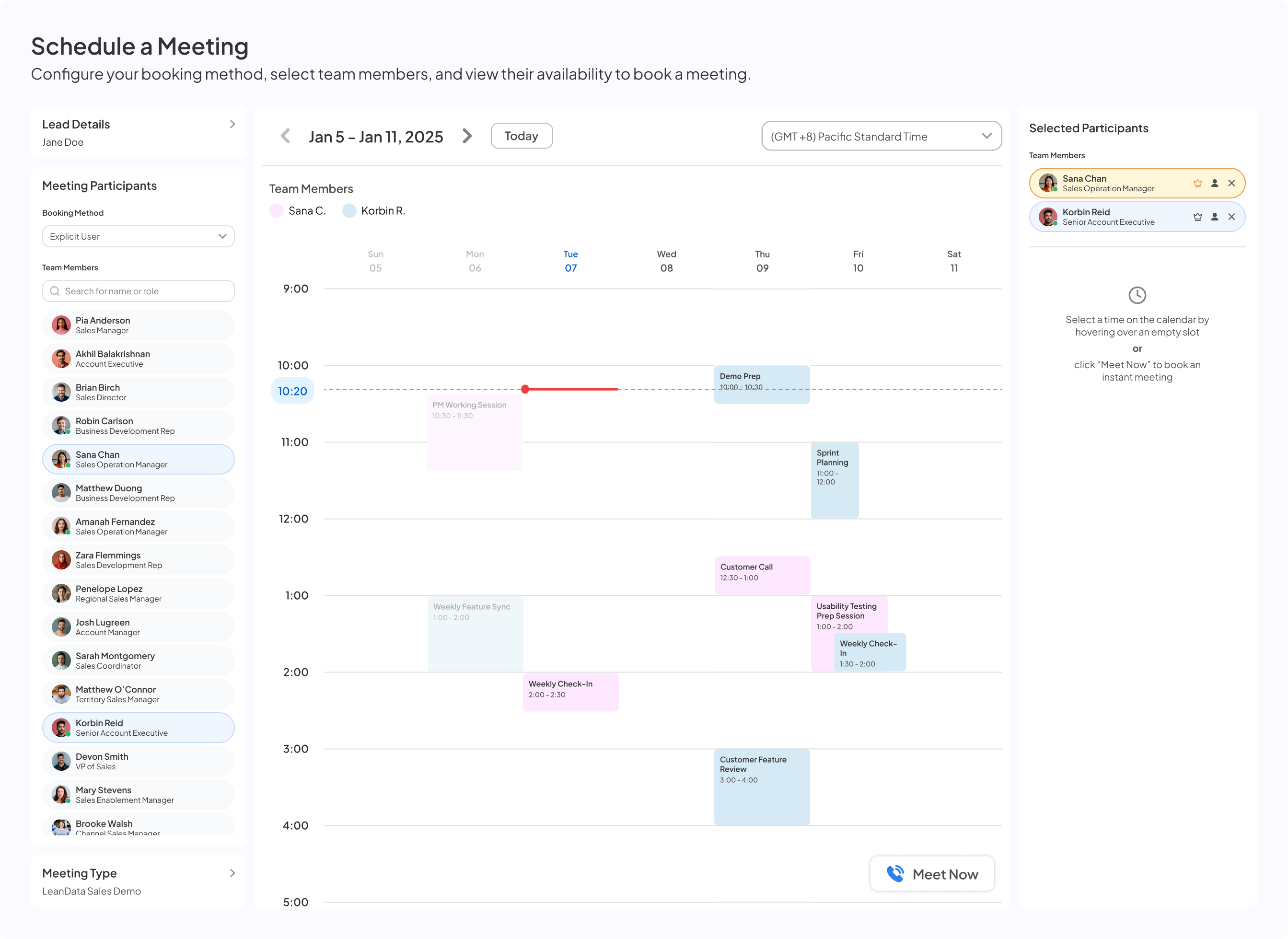
Task: Click the Meet Now button
Action: coord(932,874)
